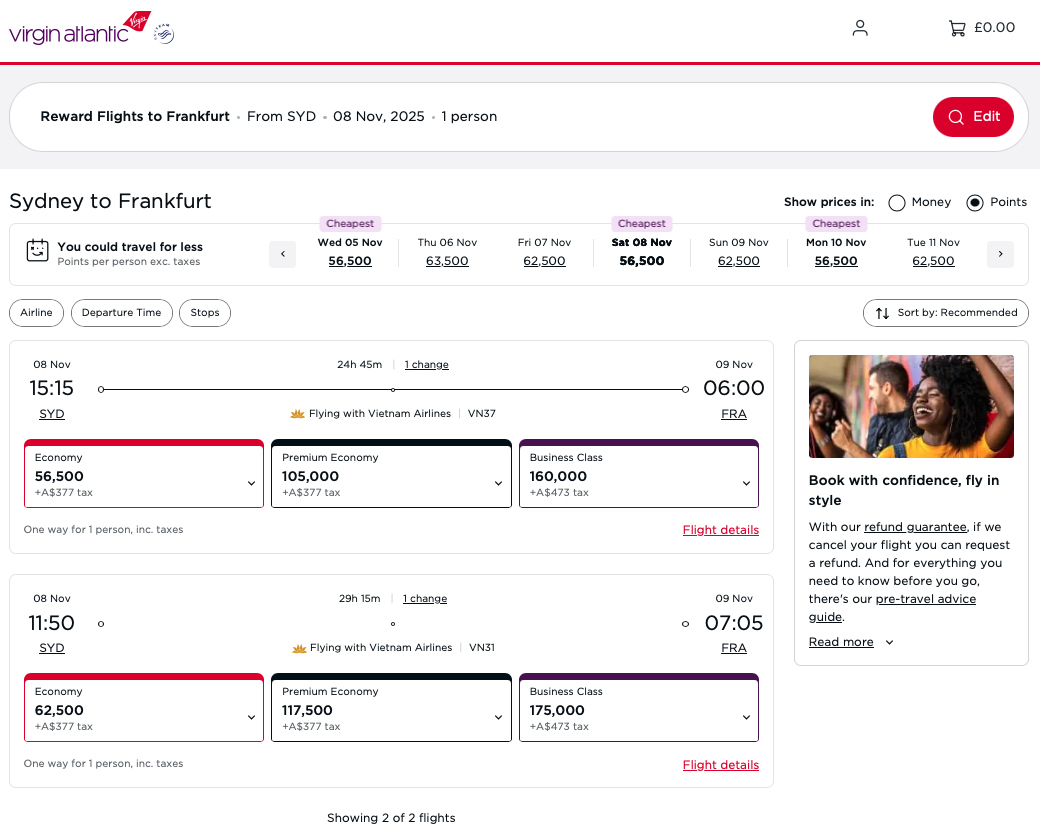Select Sat 08 Nov date

641,252
